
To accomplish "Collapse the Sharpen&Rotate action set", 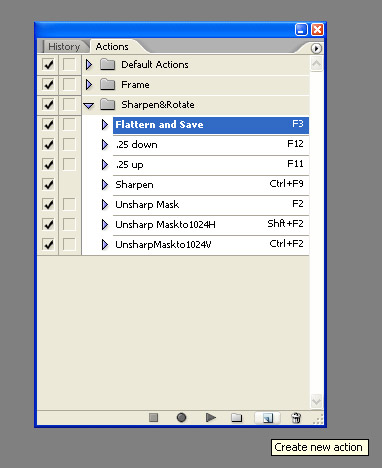I will [89, 106].
